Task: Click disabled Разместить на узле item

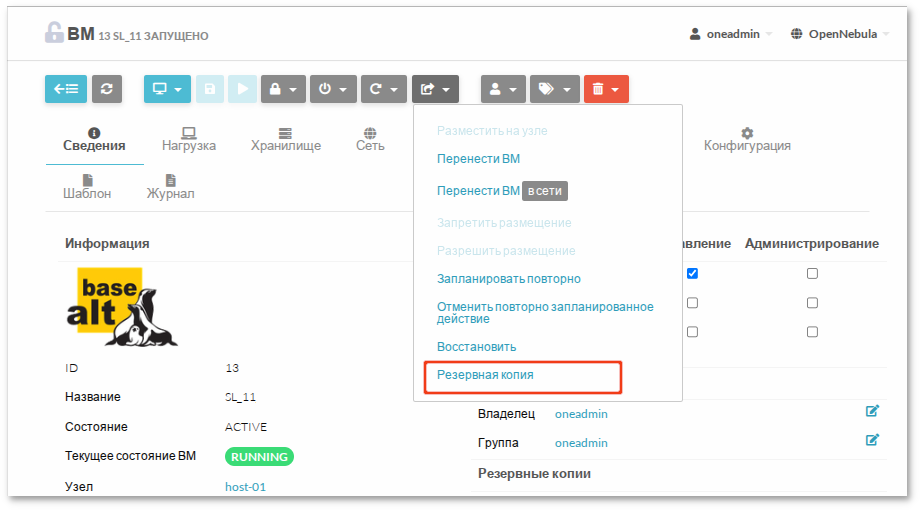Action: (492, 131)
